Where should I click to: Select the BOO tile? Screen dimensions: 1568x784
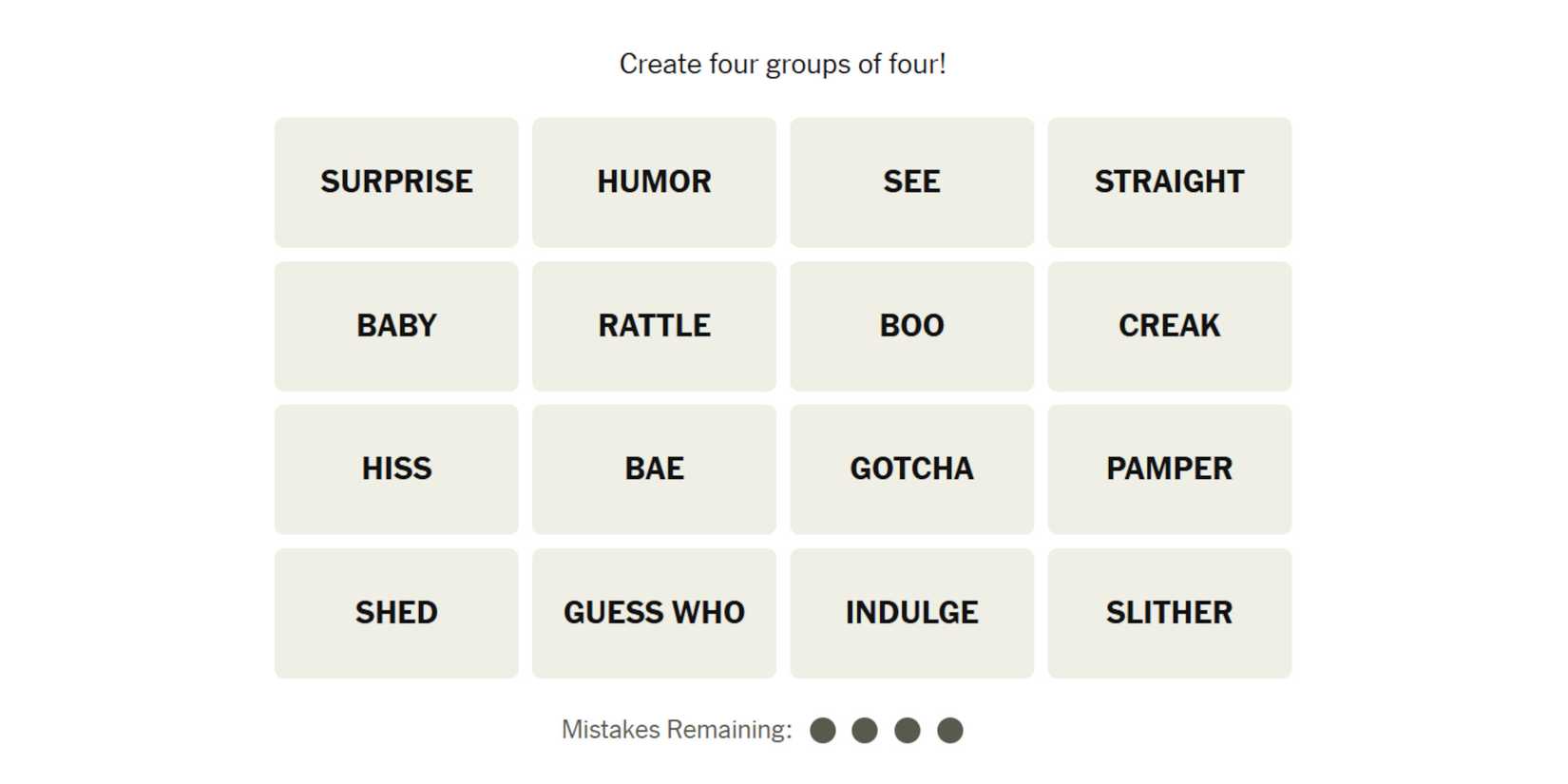pos(911,326)
